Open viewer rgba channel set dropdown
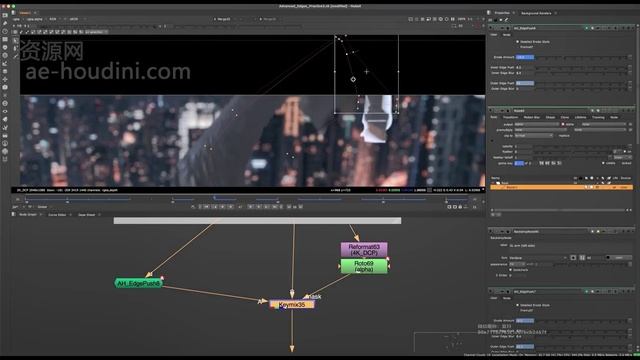This screenshot has width=640, height=360. pos(17,19)
